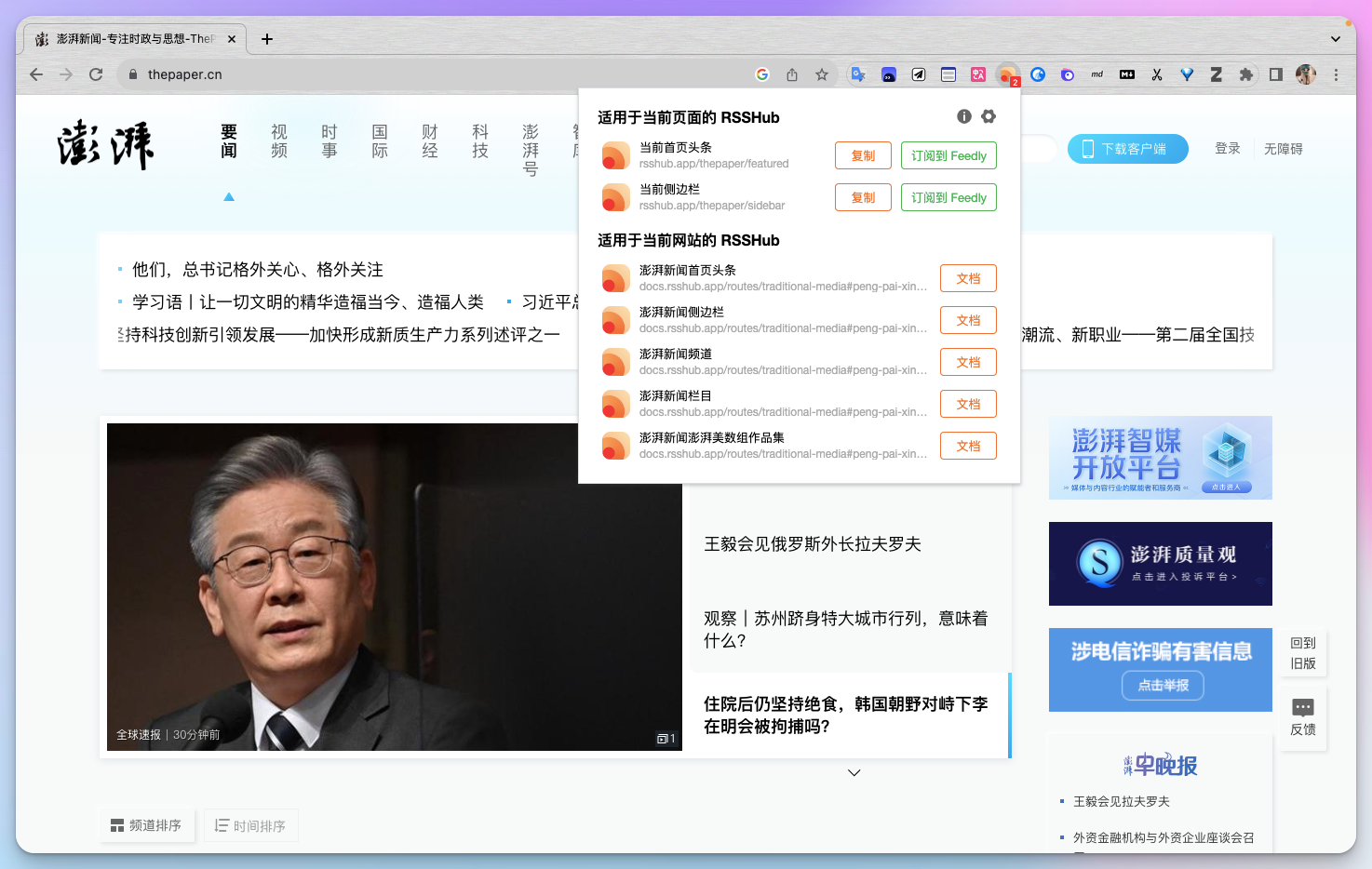Open the Extensions puzzle menu
Viewport: 1372px width, 869px height.
pyautogui.click(x=1246, y=74)
